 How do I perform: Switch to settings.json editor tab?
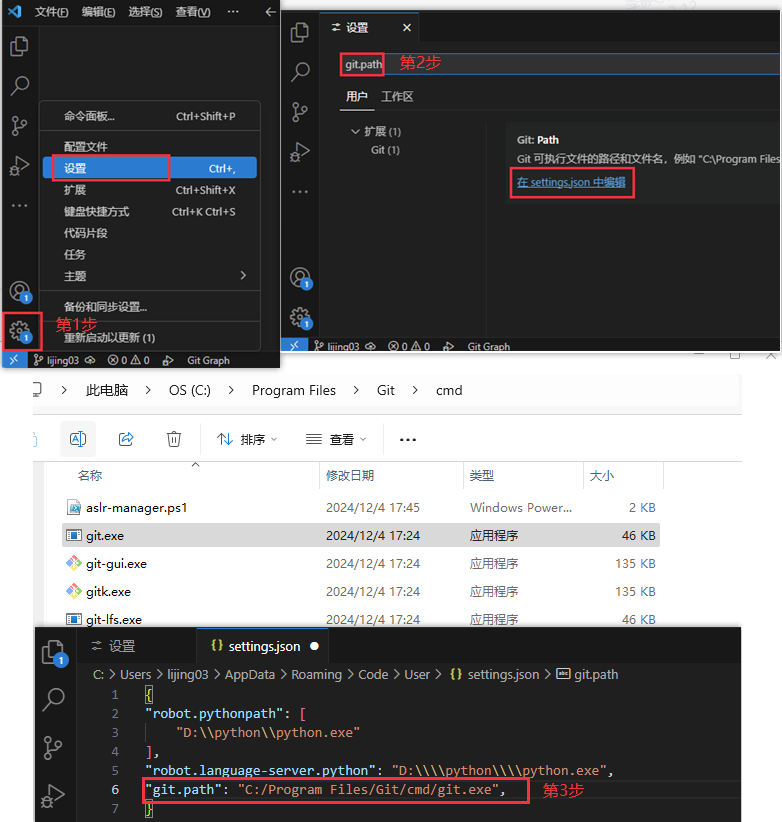(x=262, y=646)
